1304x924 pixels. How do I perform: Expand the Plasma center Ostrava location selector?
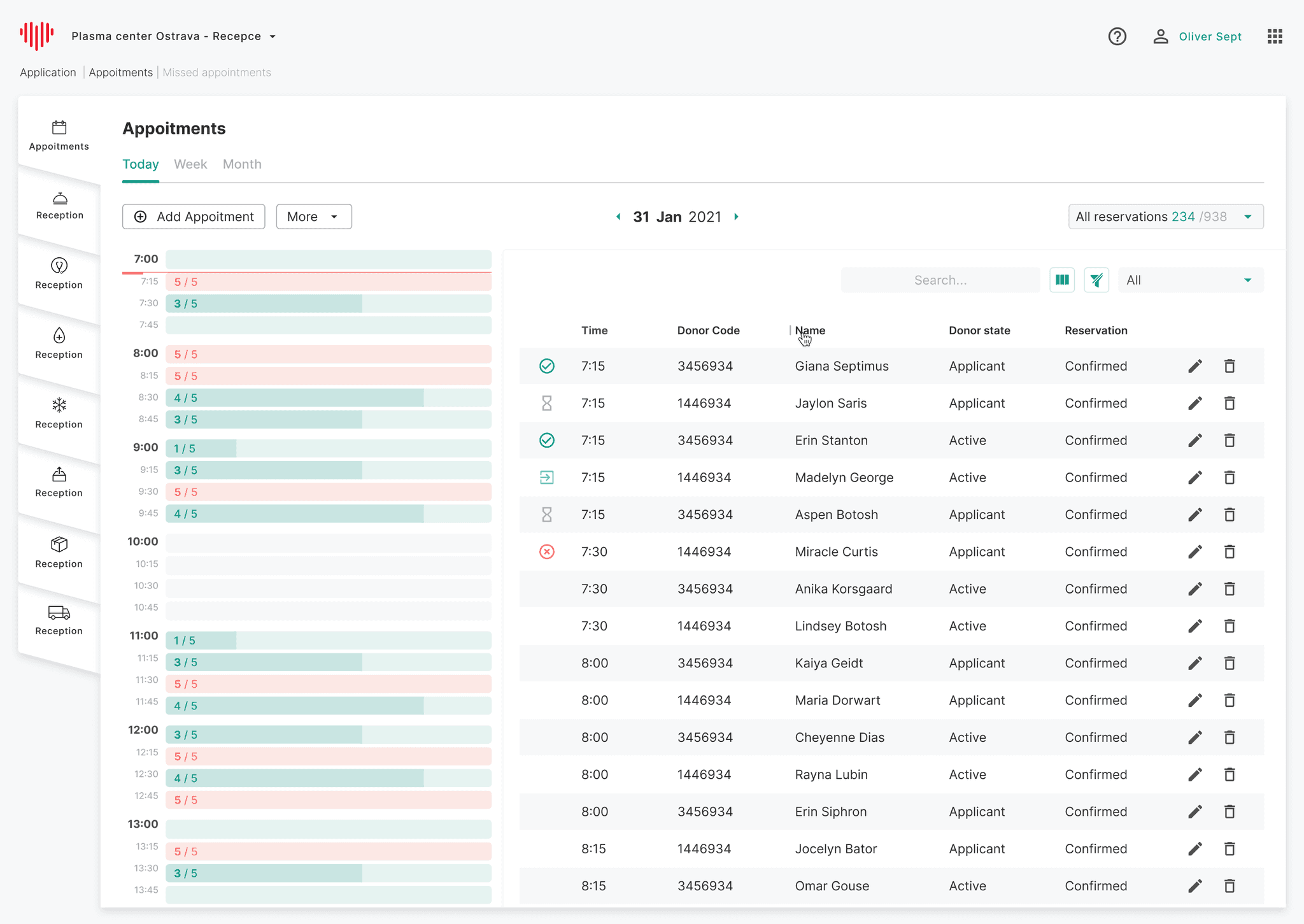click(174, 36)
